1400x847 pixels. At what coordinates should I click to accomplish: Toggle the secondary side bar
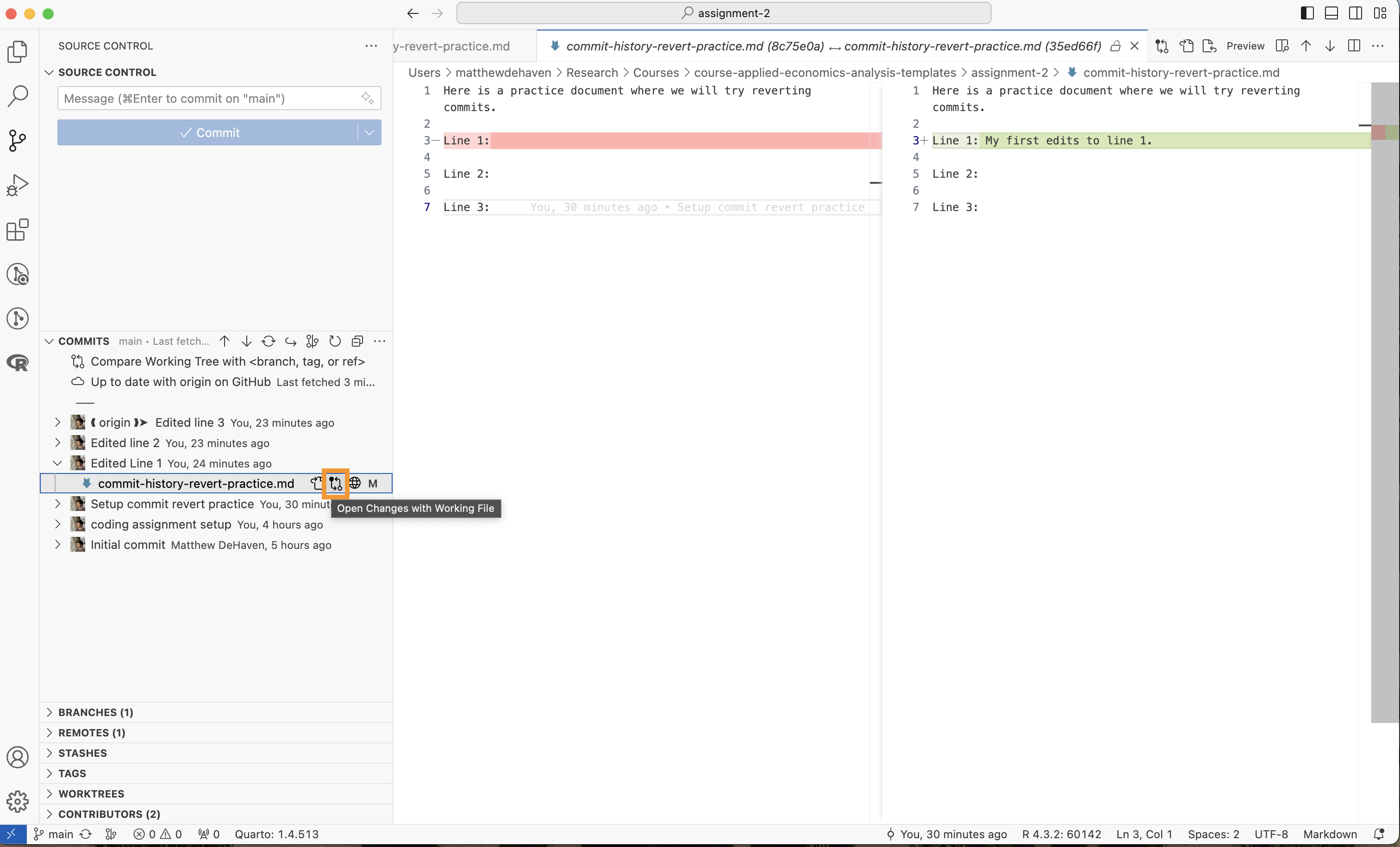1355,13
